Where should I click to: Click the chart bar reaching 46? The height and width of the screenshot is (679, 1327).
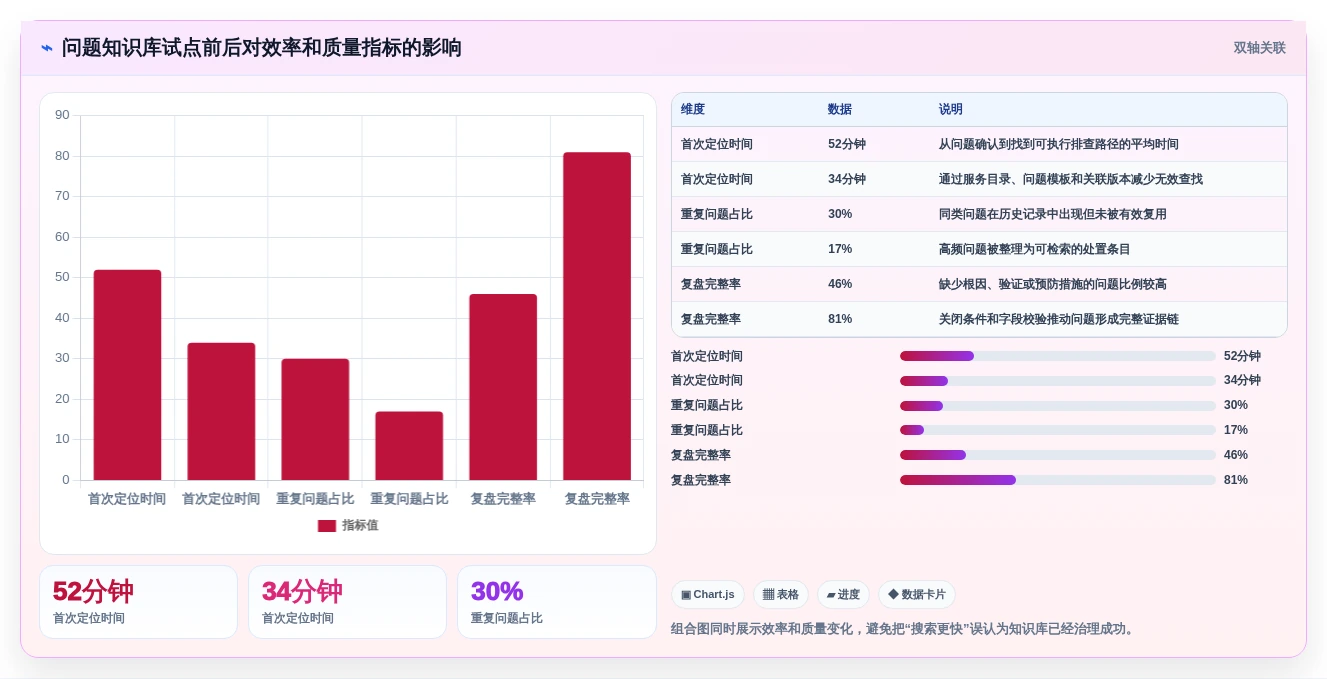point(503,387)
